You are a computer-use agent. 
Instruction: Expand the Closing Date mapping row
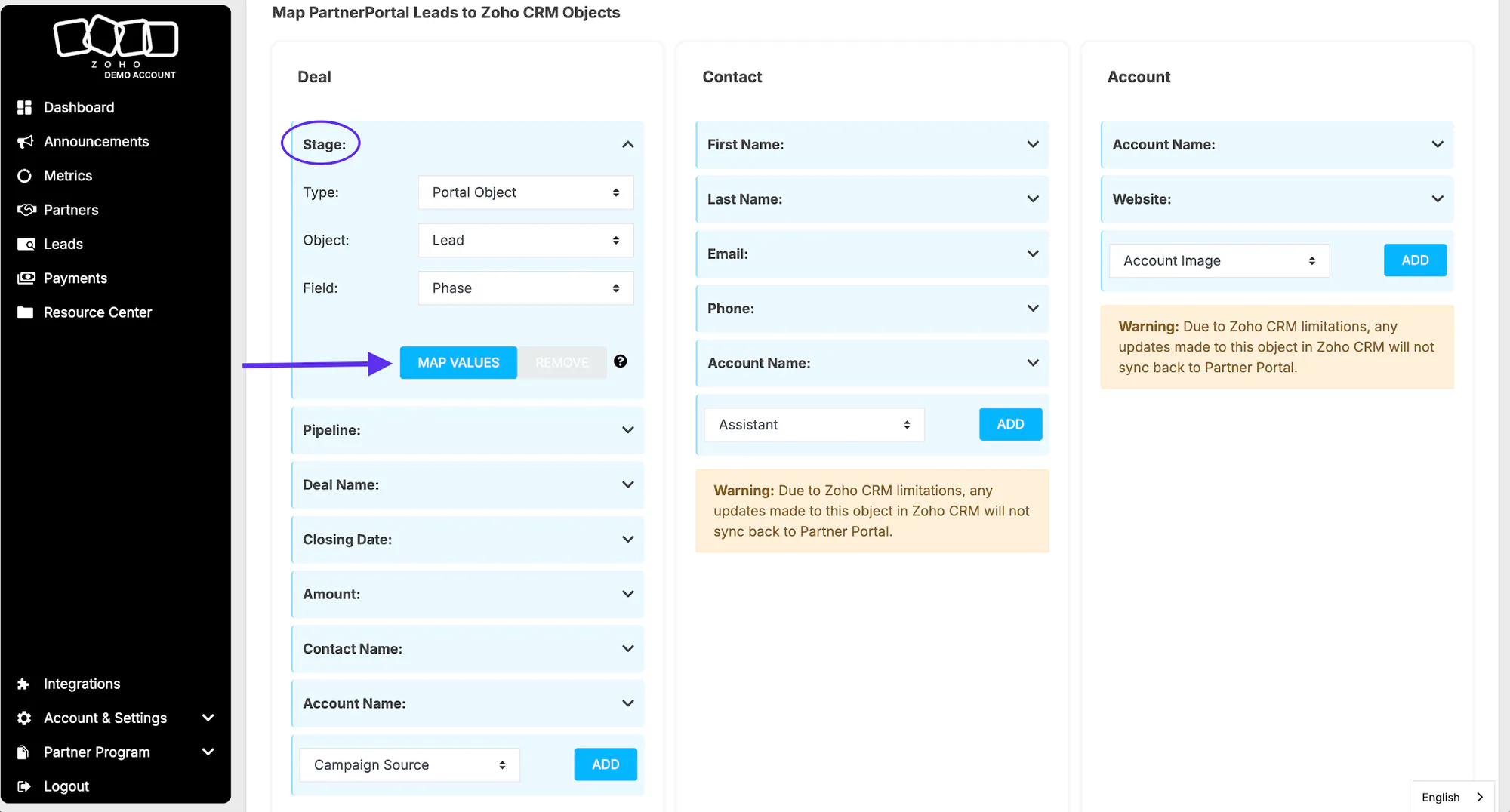click(468, 540)
